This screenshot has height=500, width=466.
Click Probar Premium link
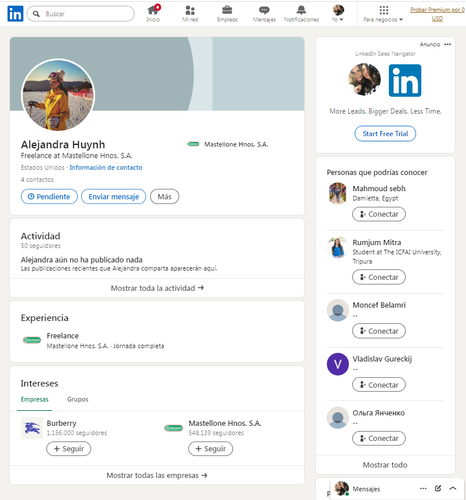point(437,14)
